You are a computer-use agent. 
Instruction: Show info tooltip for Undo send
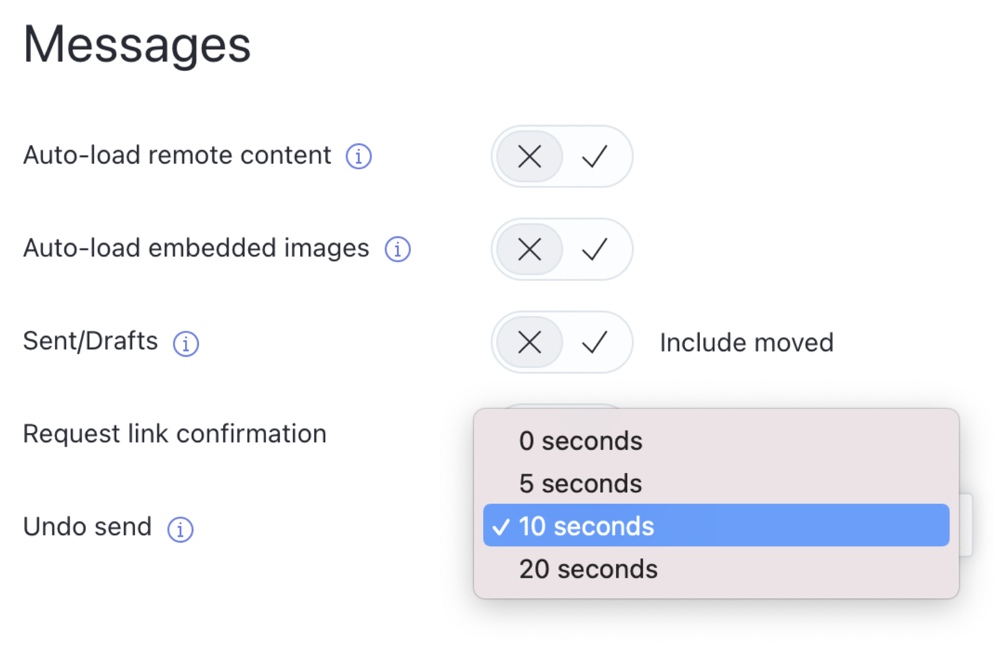[x=180, y=530]
